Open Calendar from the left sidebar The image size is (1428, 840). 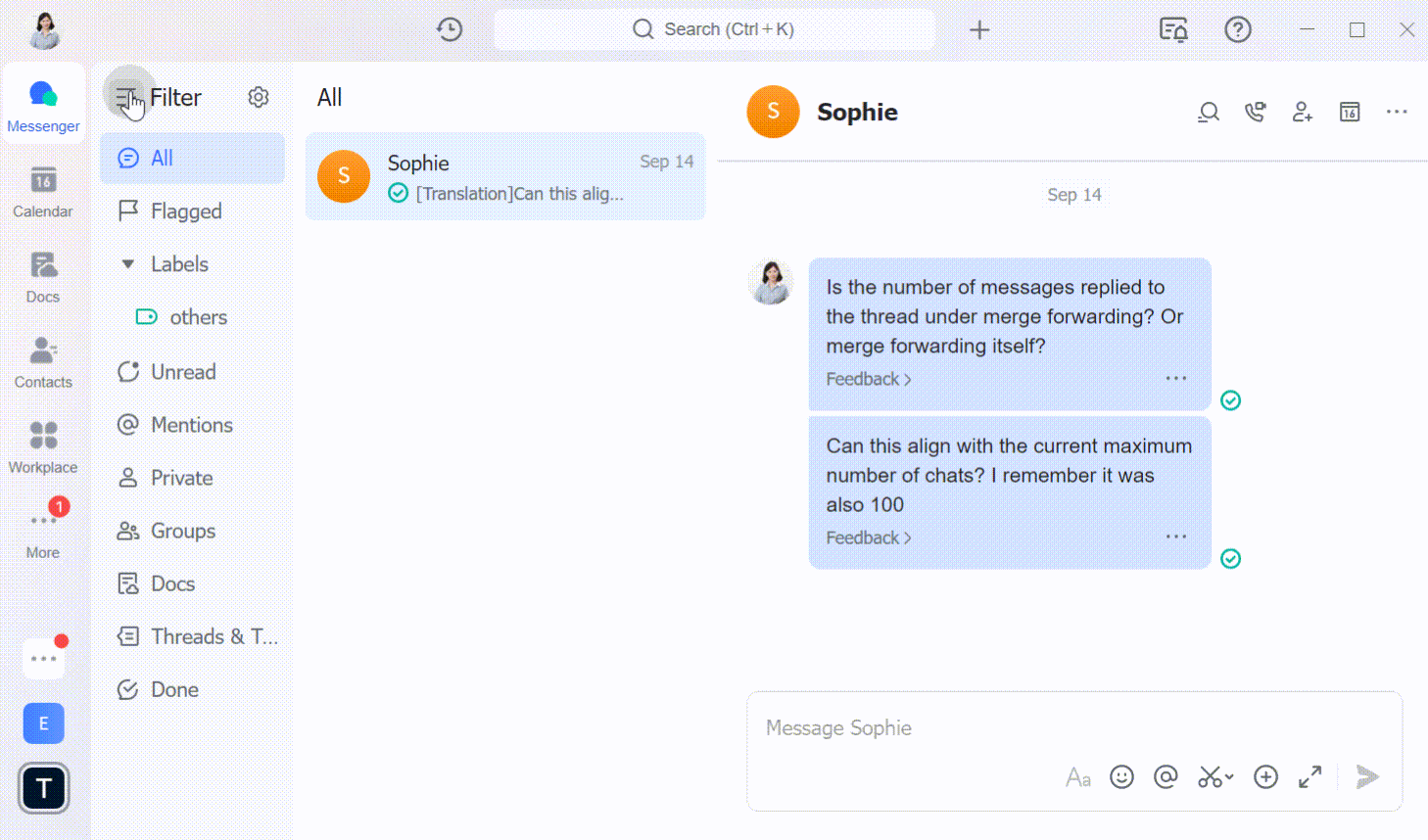pos(43,190)
